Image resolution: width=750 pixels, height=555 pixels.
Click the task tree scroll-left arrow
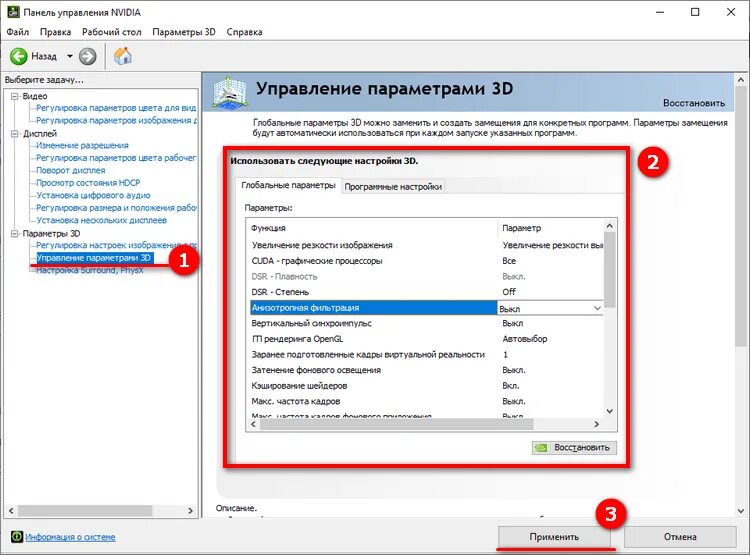point(11,511)
